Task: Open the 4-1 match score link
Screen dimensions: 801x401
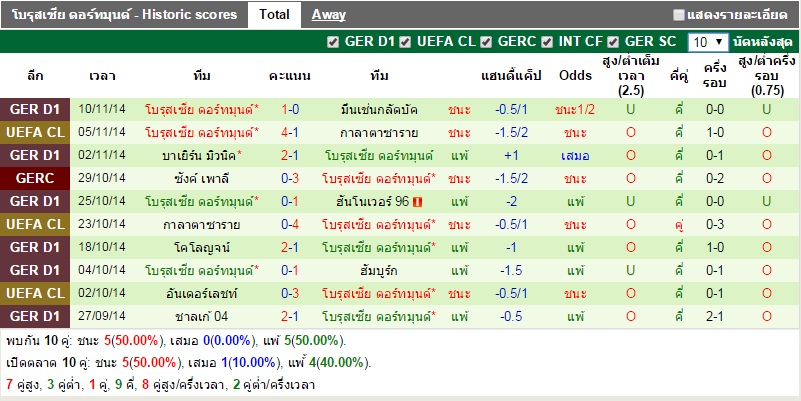Action: [x=290, y=132]
